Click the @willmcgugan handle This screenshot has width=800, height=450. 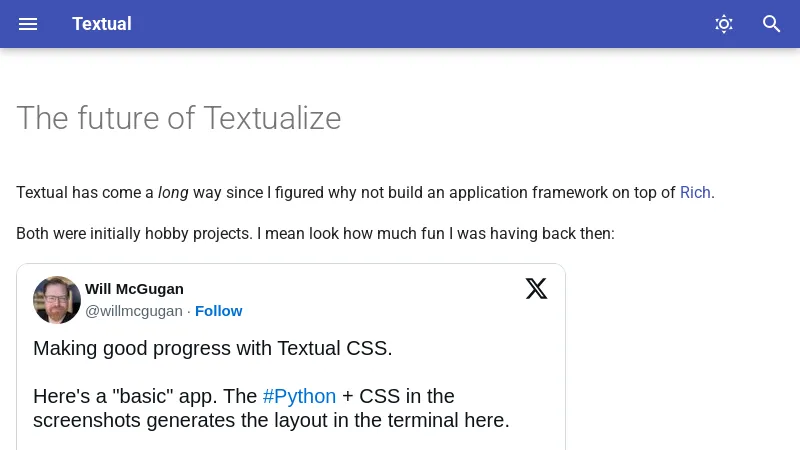click(x=133, y=311)
